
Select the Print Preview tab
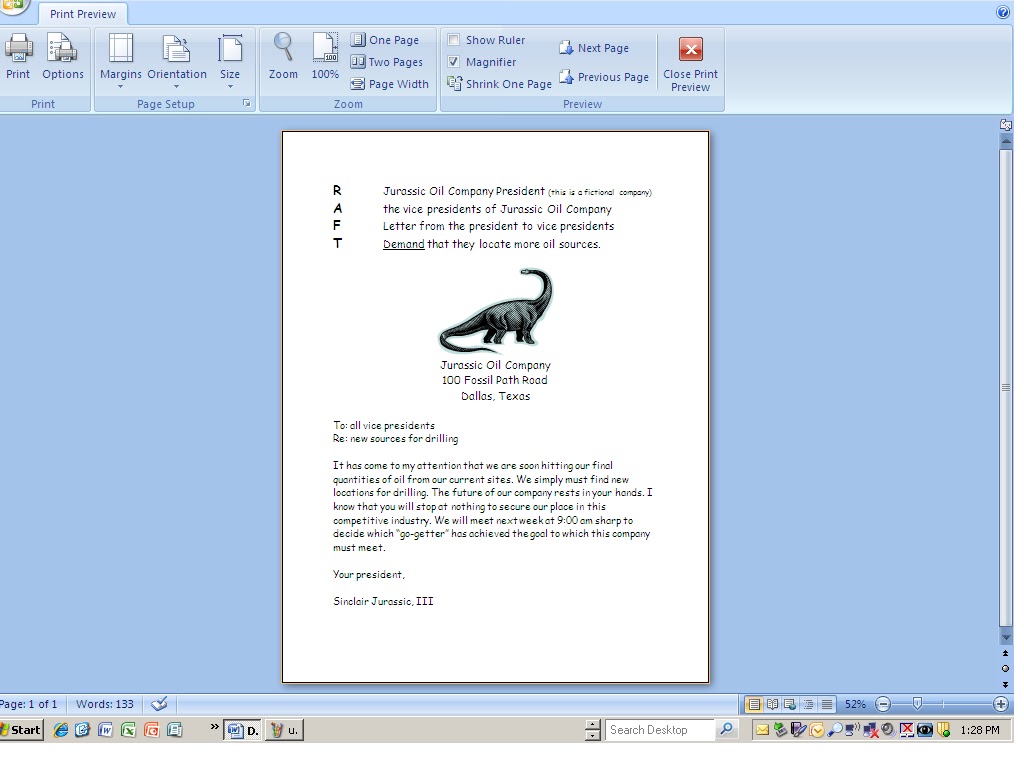(83, 14)
